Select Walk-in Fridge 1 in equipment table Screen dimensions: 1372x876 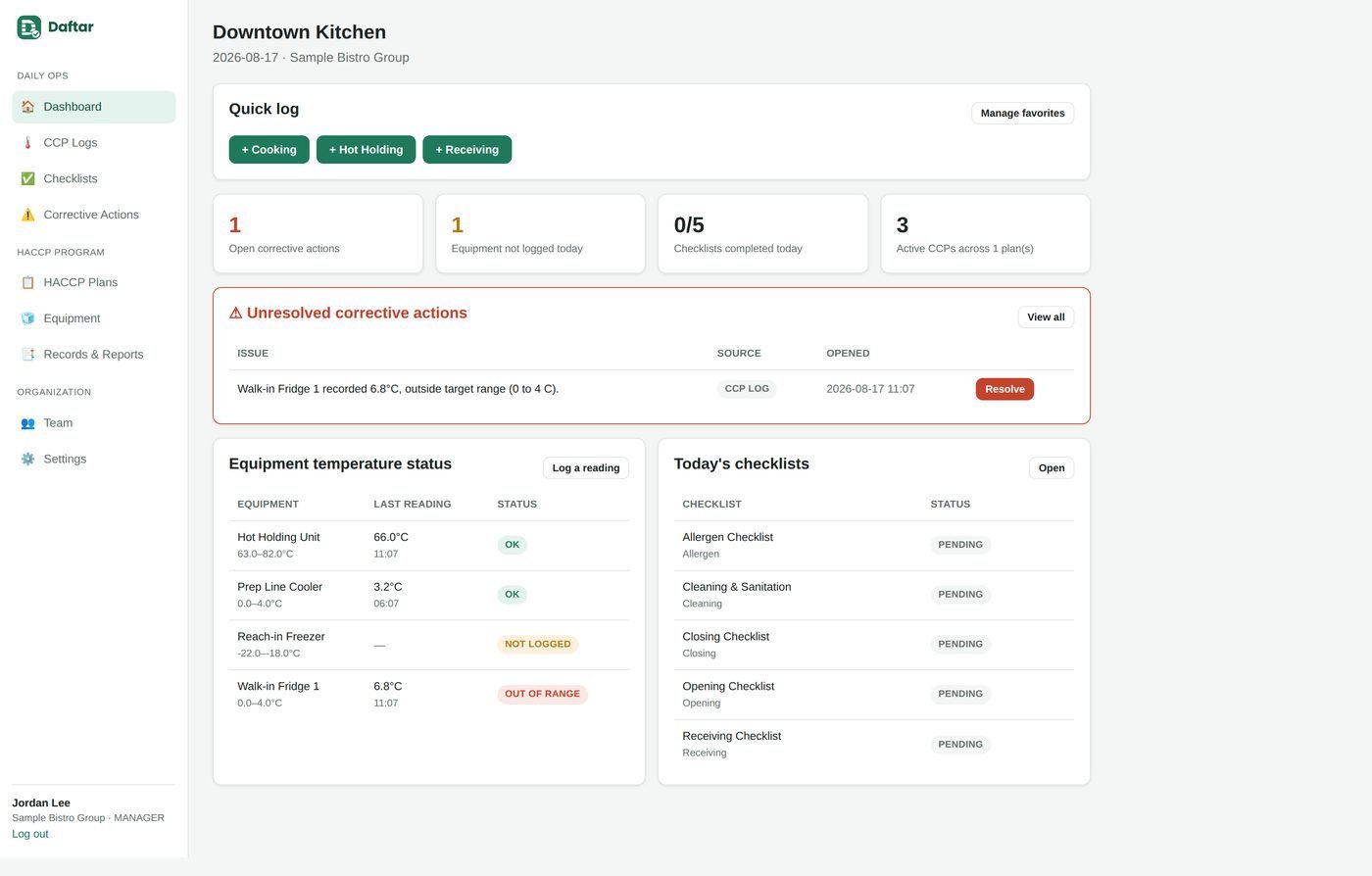point(429,695)
